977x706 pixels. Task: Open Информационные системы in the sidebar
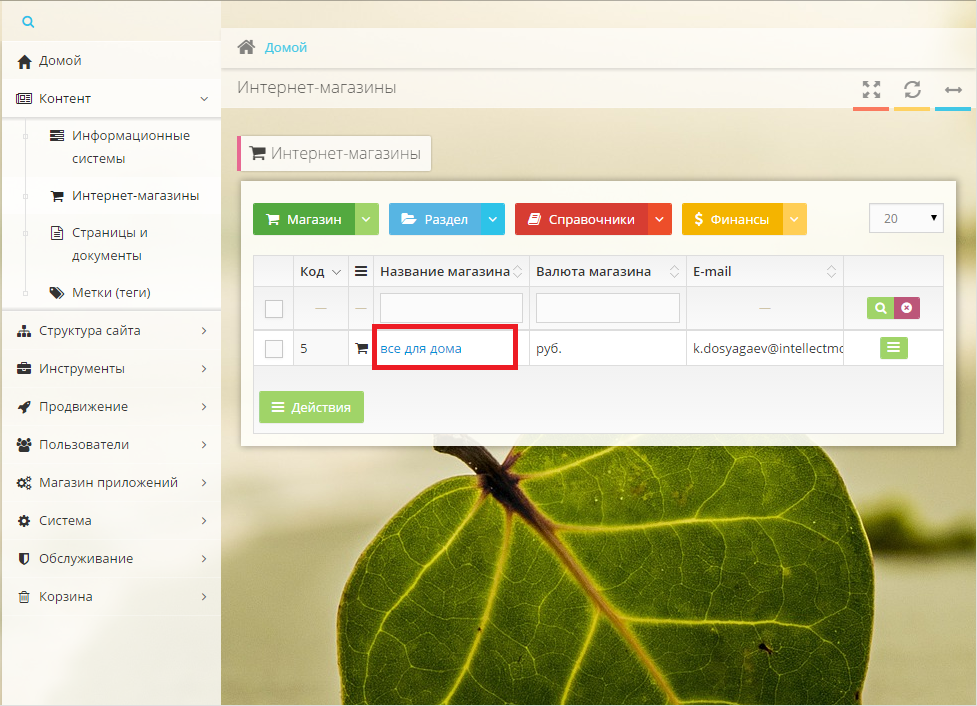point(130,147)
